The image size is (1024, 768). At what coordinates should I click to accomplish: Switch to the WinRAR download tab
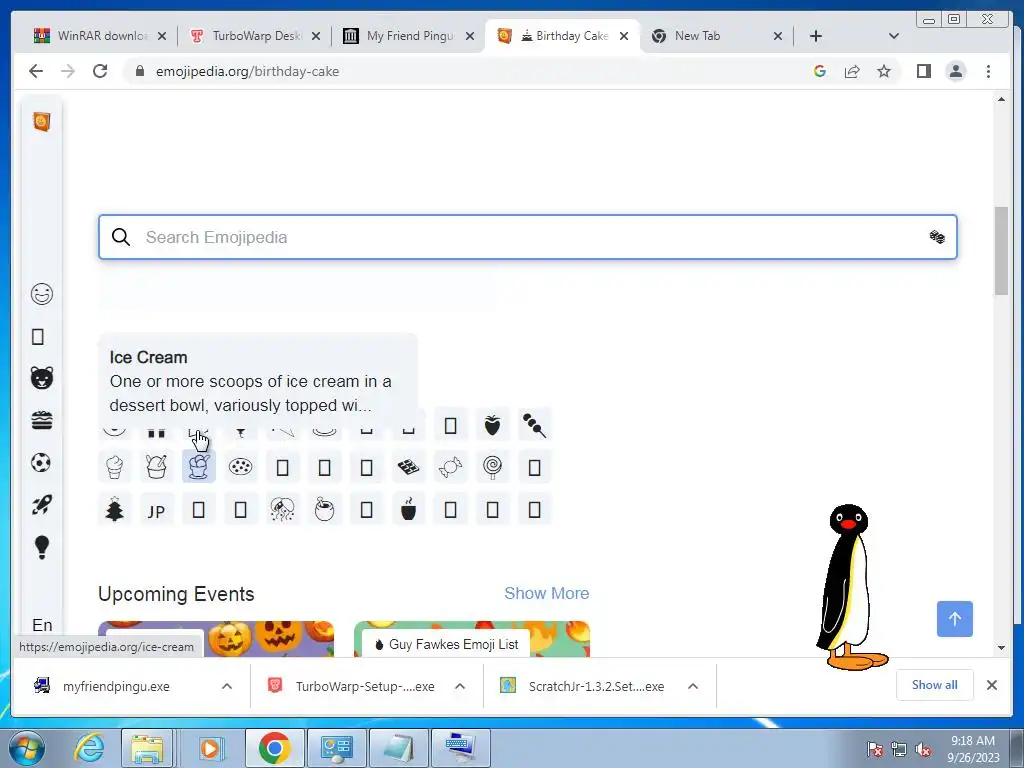point(101,36)
